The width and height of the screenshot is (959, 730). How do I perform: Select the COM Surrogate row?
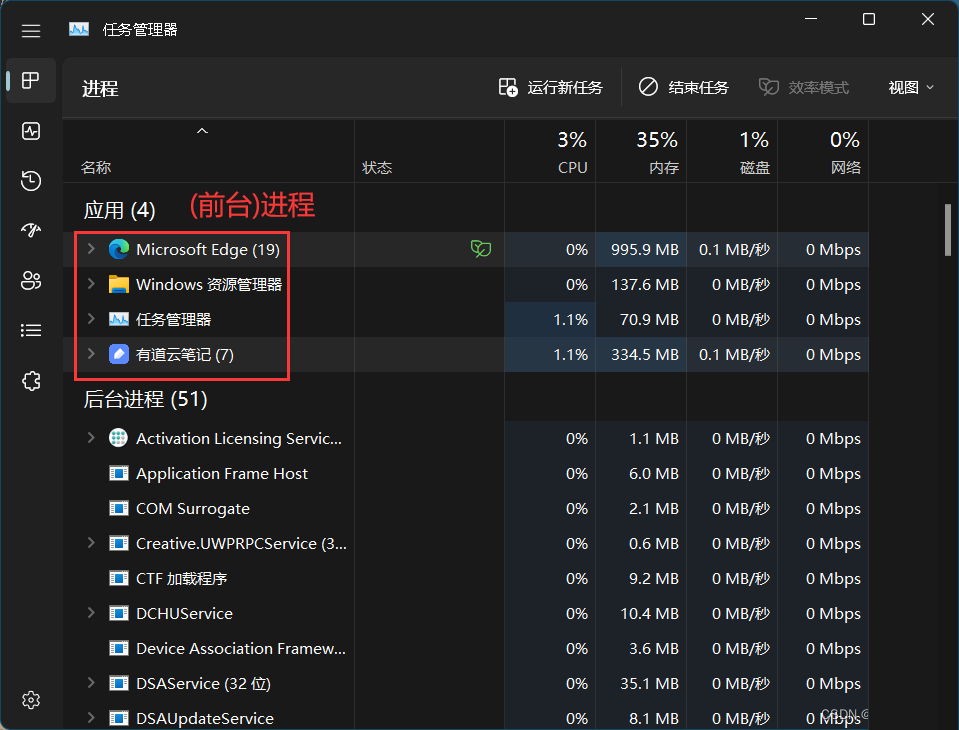pyautogui.click(x=465, y=508)
